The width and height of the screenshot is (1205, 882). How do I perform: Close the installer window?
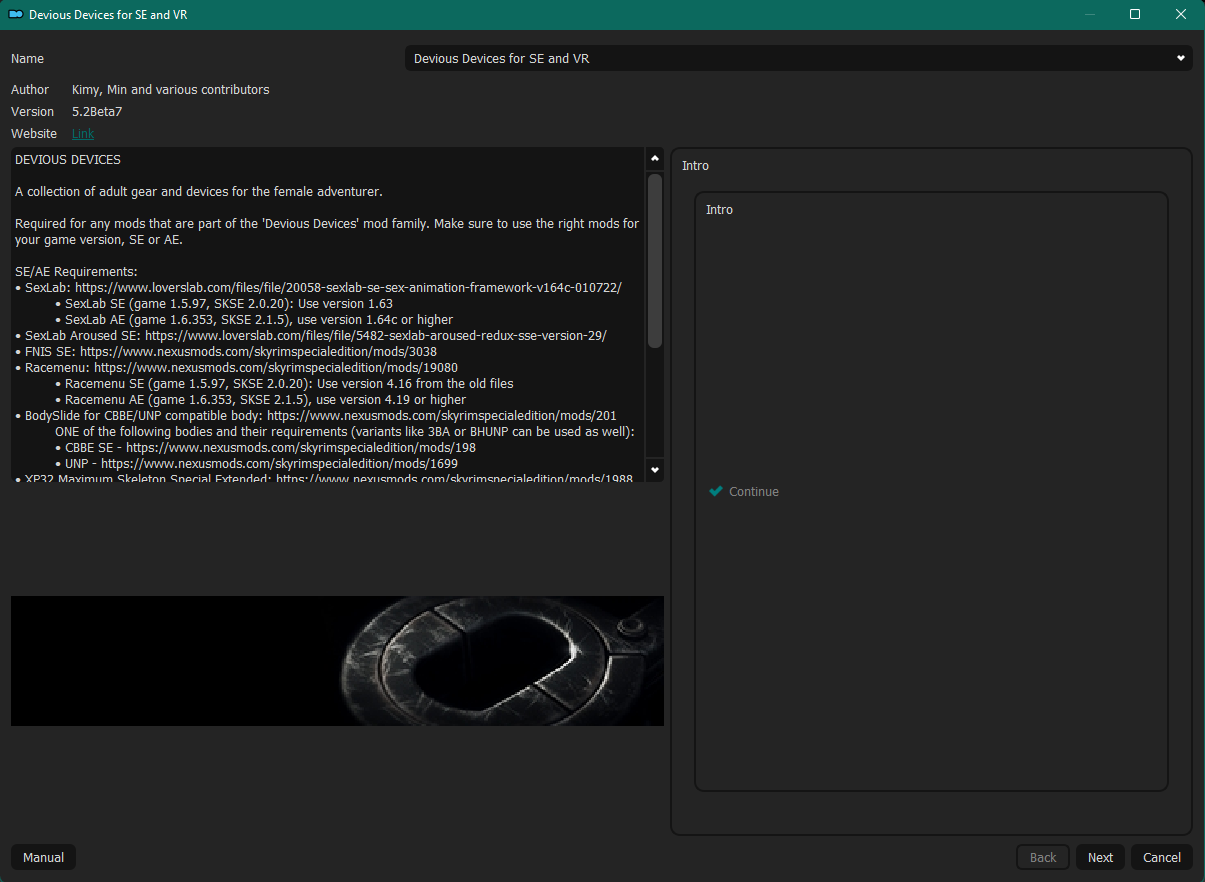click(x=1181, y=15)
